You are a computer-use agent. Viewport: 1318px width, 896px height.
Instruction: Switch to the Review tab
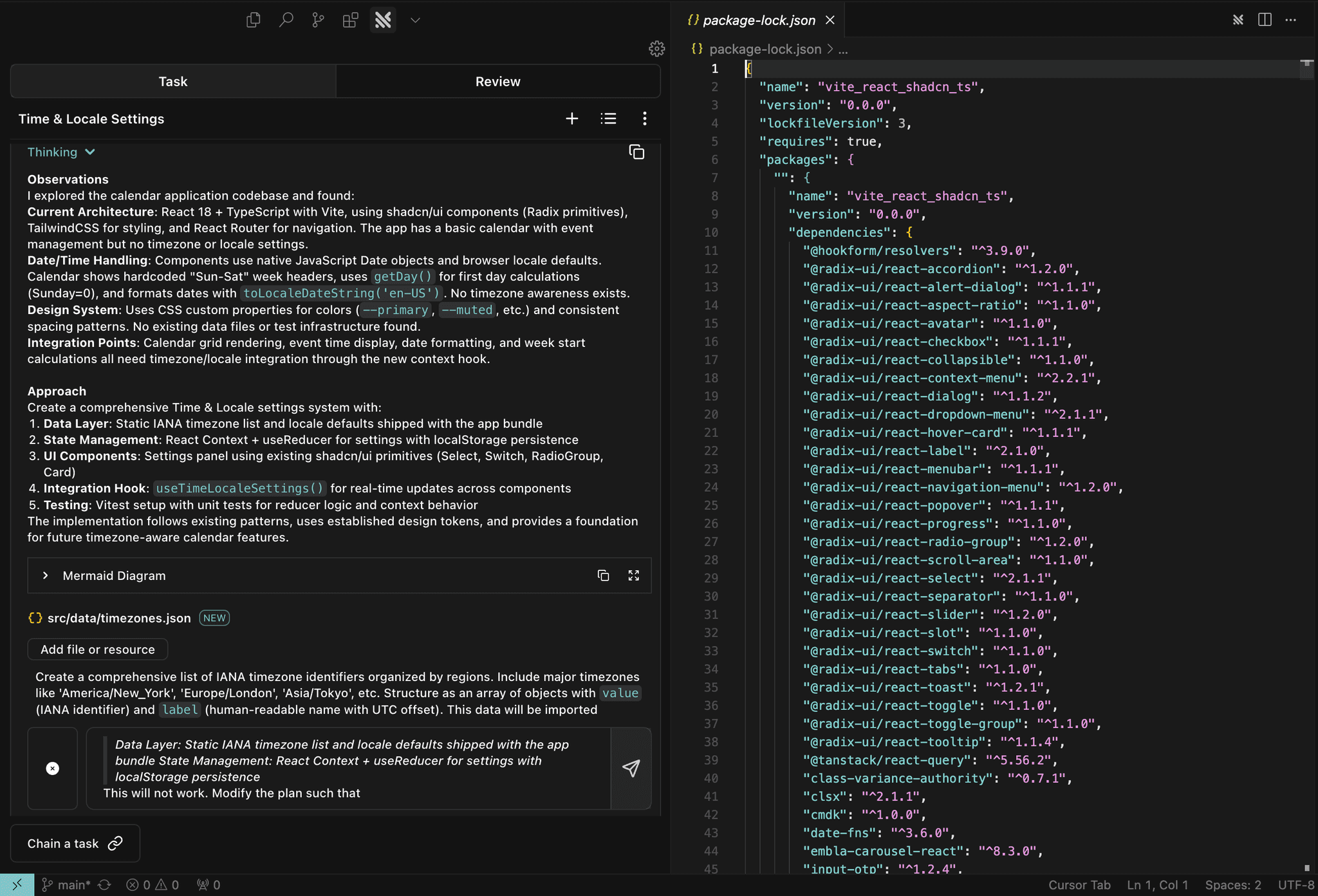(497, 81)
